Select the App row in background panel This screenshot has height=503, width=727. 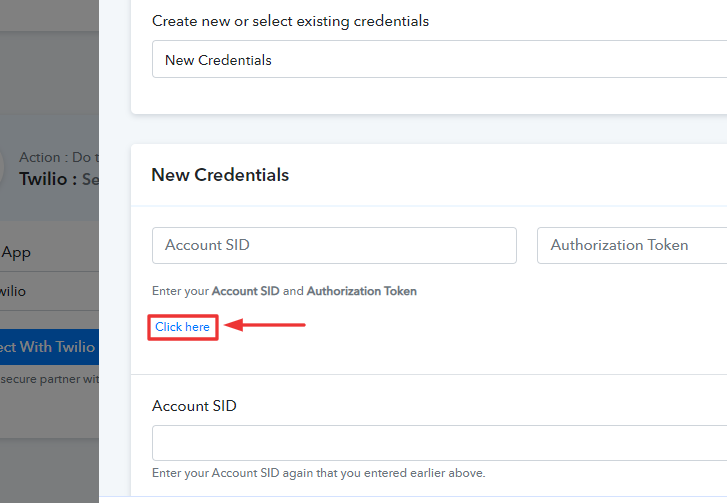click(x=49, y=252)
